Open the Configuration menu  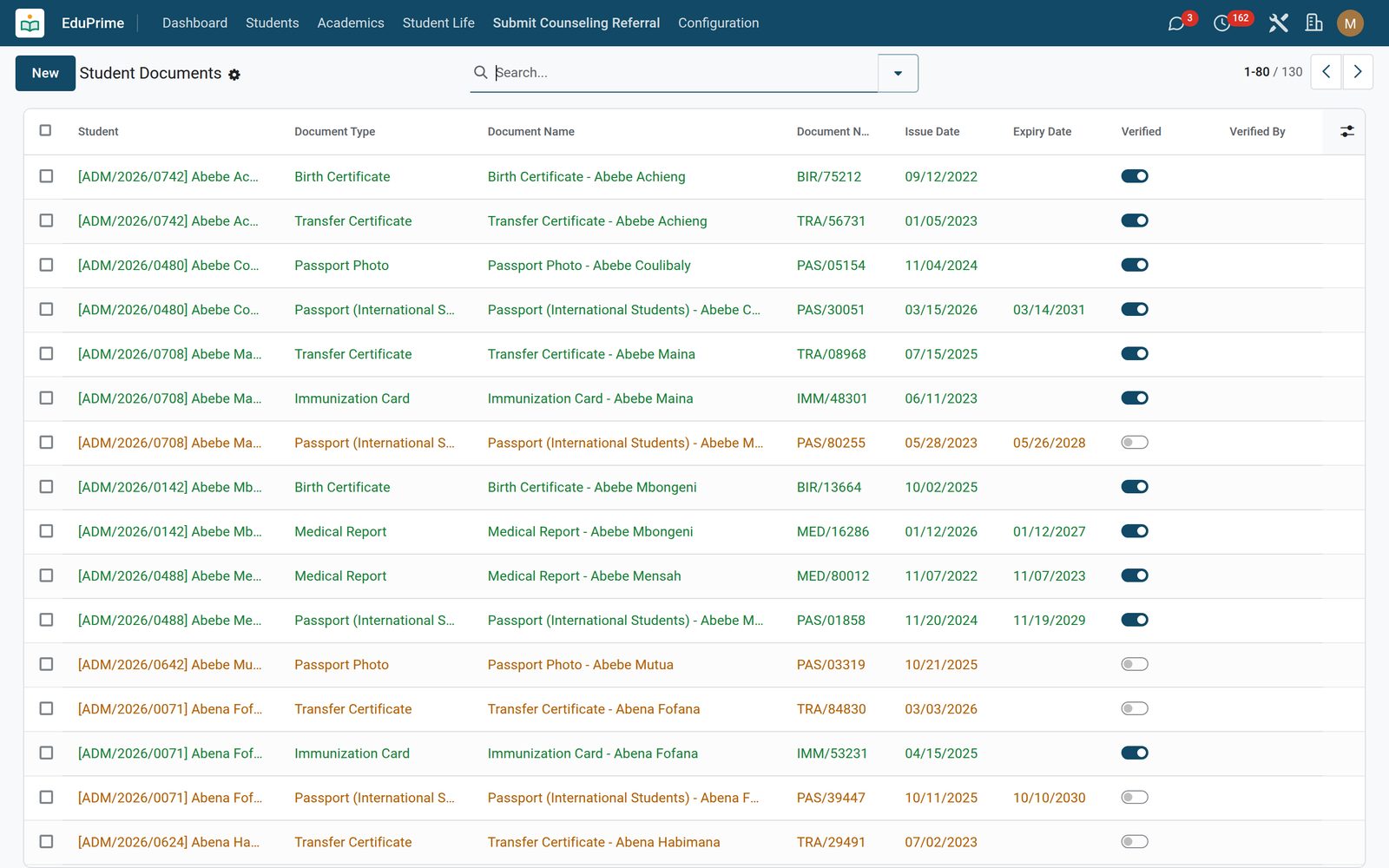click(x=719, y=23)
